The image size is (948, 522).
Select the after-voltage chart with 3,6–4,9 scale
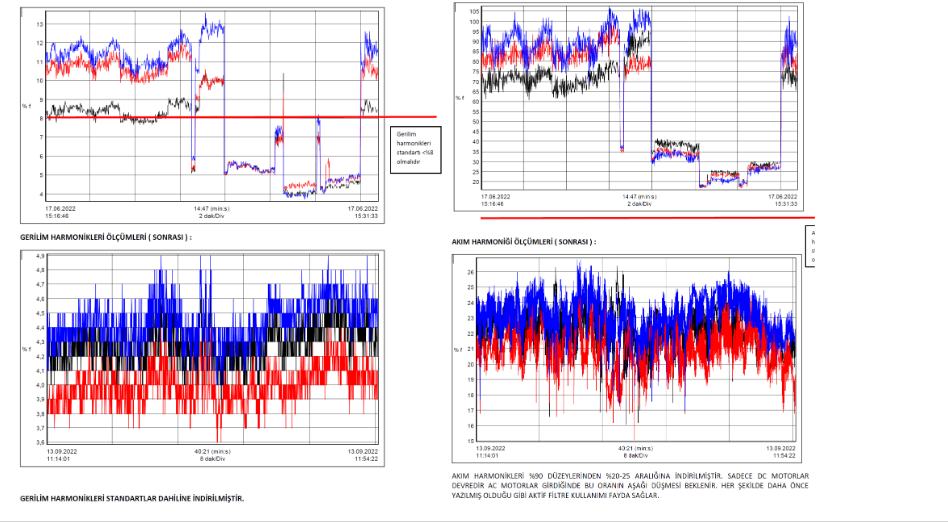(203, 358)
